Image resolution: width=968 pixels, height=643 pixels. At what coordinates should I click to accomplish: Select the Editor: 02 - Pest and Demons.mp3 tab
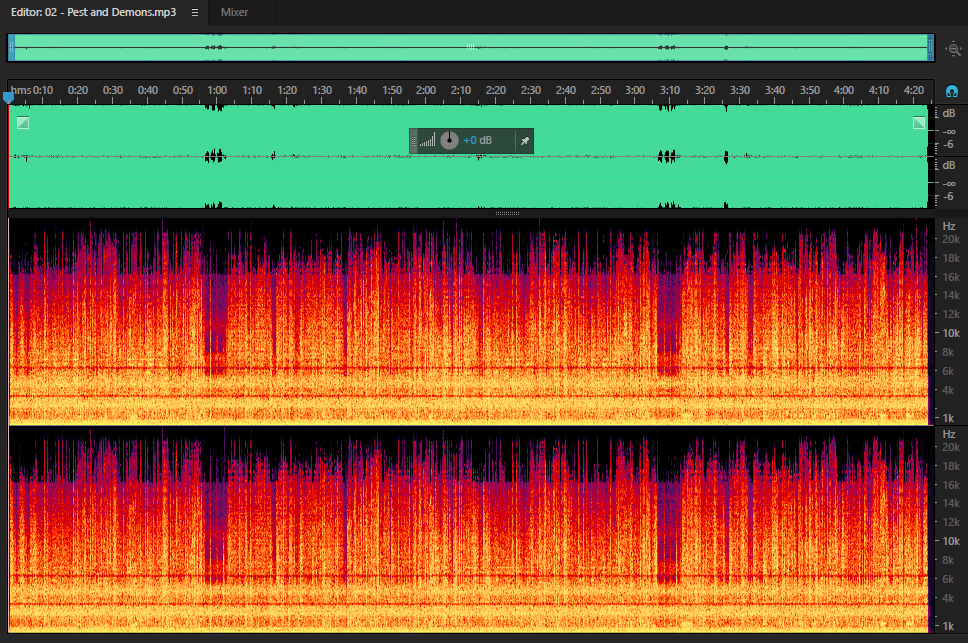(93, 12)
